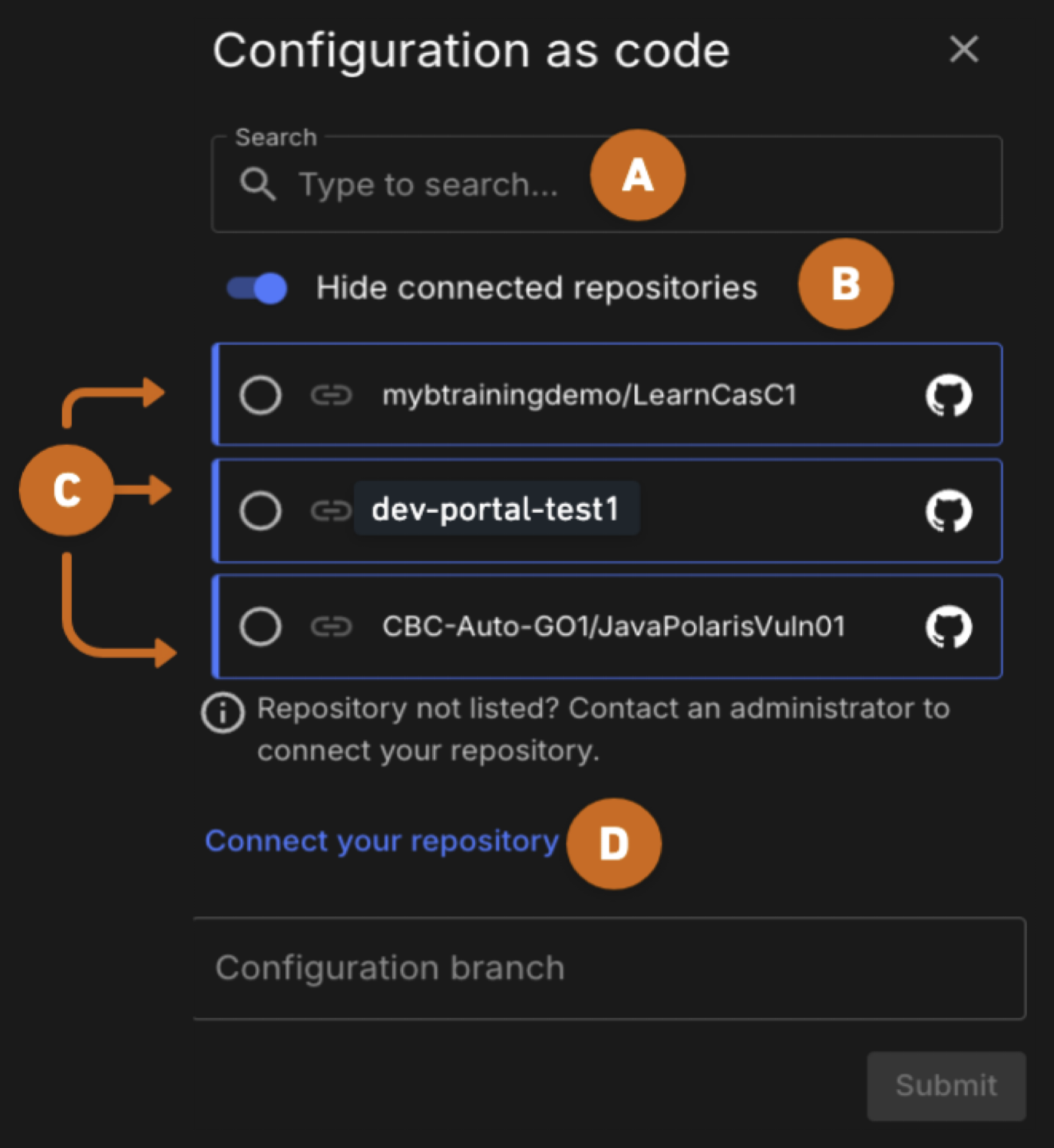Viewport: 1054px width, 1148px height.
Task: Click the magnifying glass search icon
Action: [257, 184]
